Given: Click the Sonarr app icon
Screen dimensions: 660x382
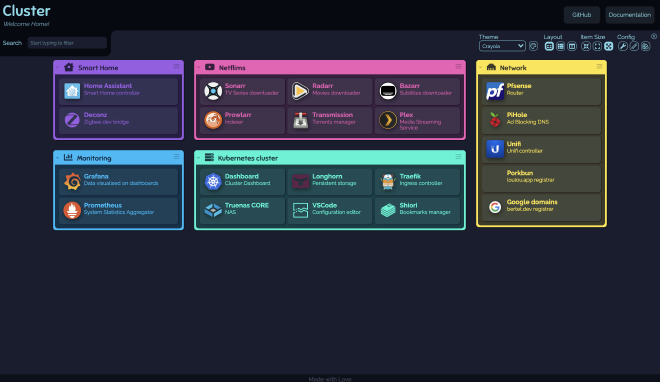Looking at the screenshot, I should [x=213, y=91].
